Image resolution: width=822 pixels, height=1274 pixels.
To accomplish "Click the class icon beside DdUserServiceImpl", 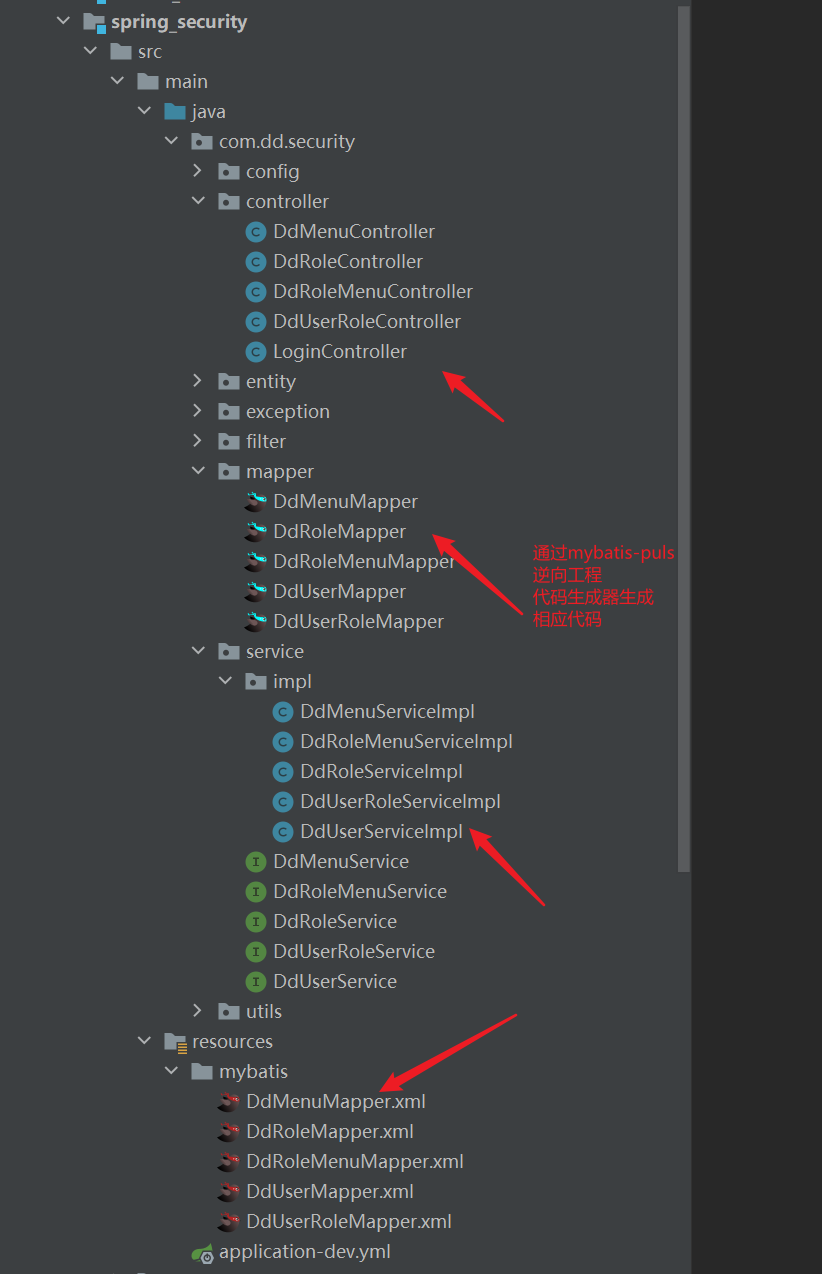I will 285,831.
